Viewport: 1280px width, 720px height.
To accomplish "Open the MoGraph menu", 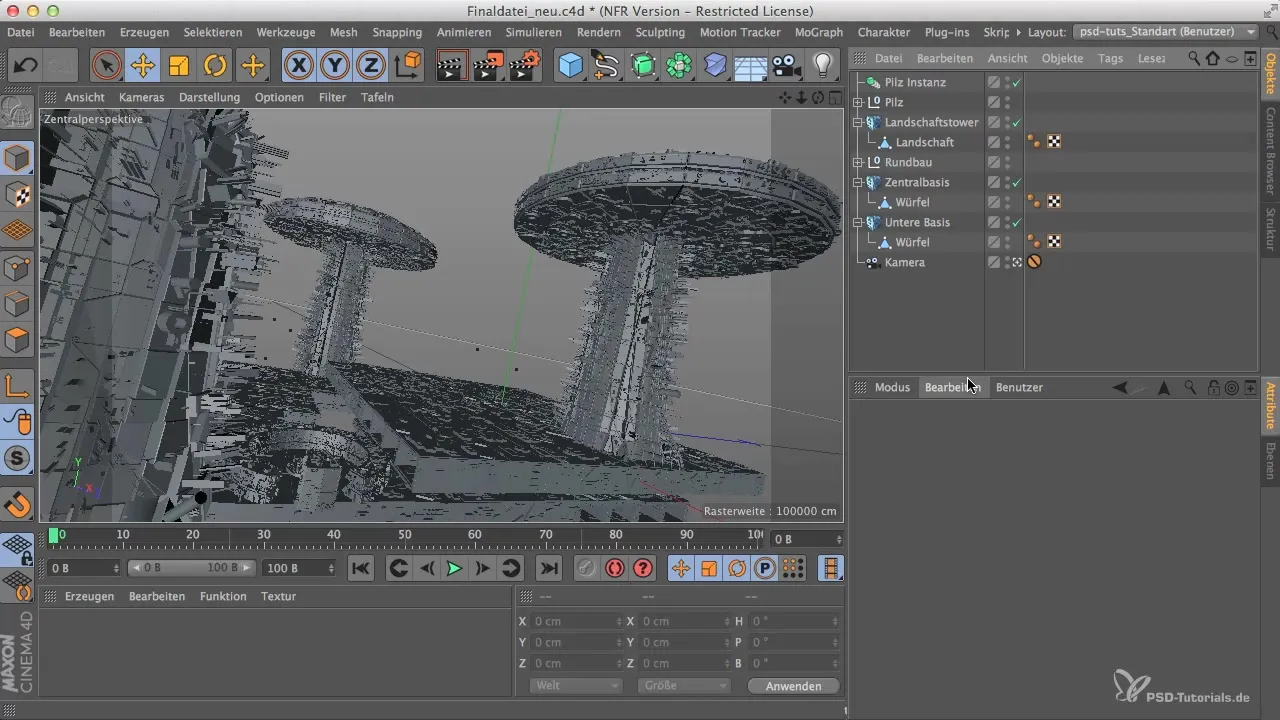I will pos(818,32).
